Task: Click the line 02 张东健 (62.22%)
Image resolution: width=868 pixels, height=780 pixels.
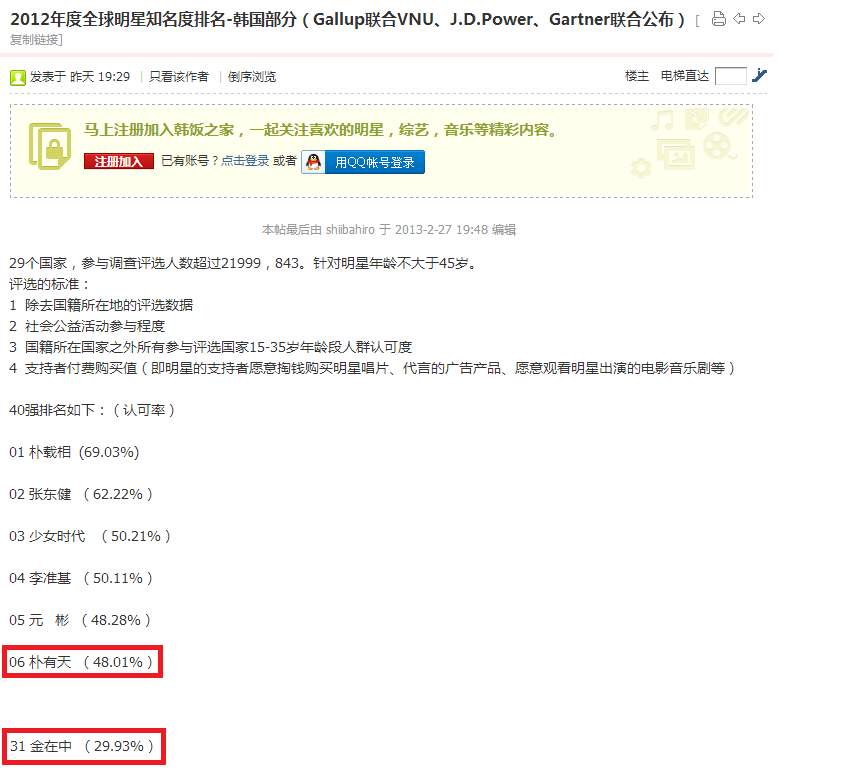Action: [81, 494]
